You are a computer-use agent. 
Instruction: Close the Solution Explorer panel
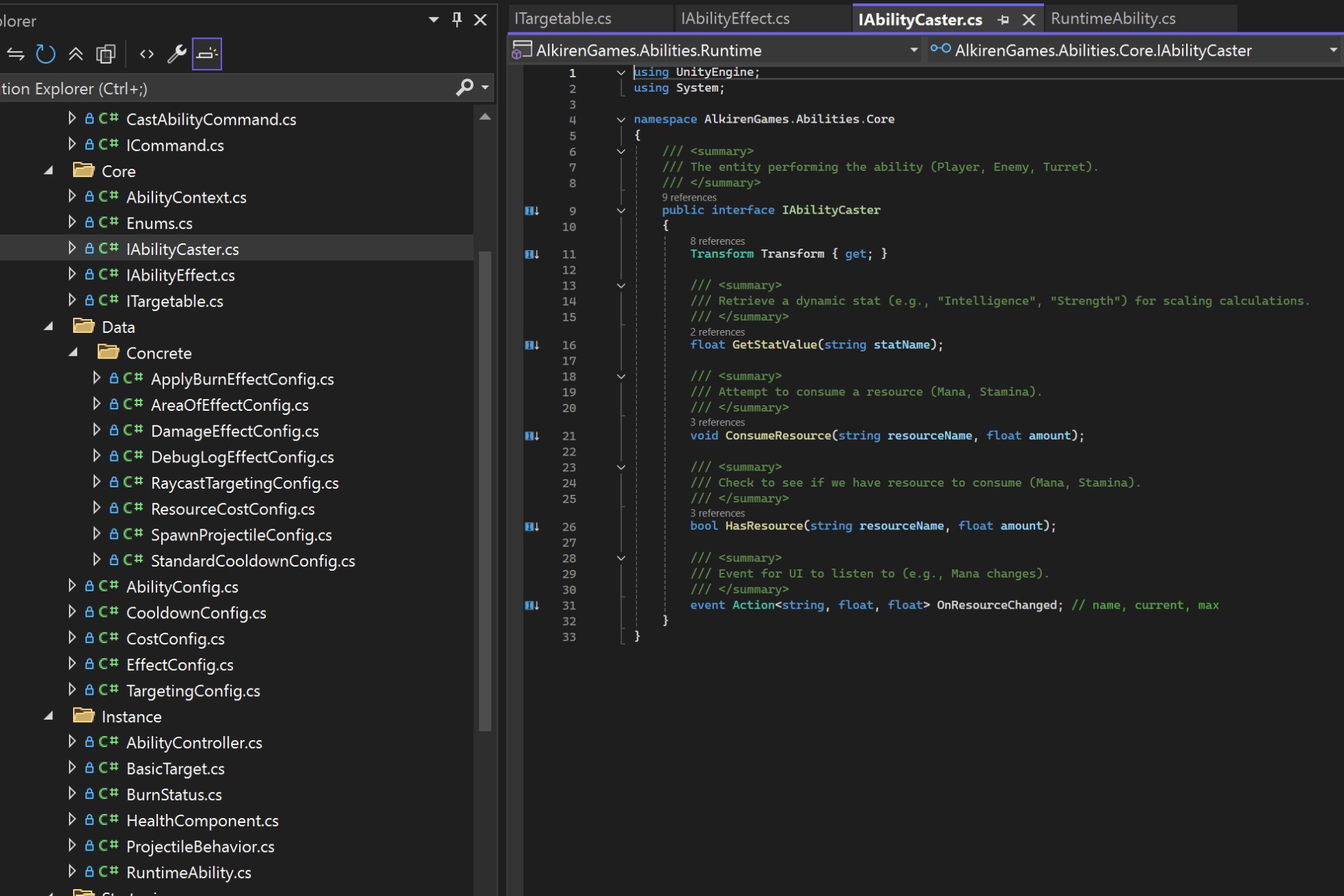coord(480,20)
